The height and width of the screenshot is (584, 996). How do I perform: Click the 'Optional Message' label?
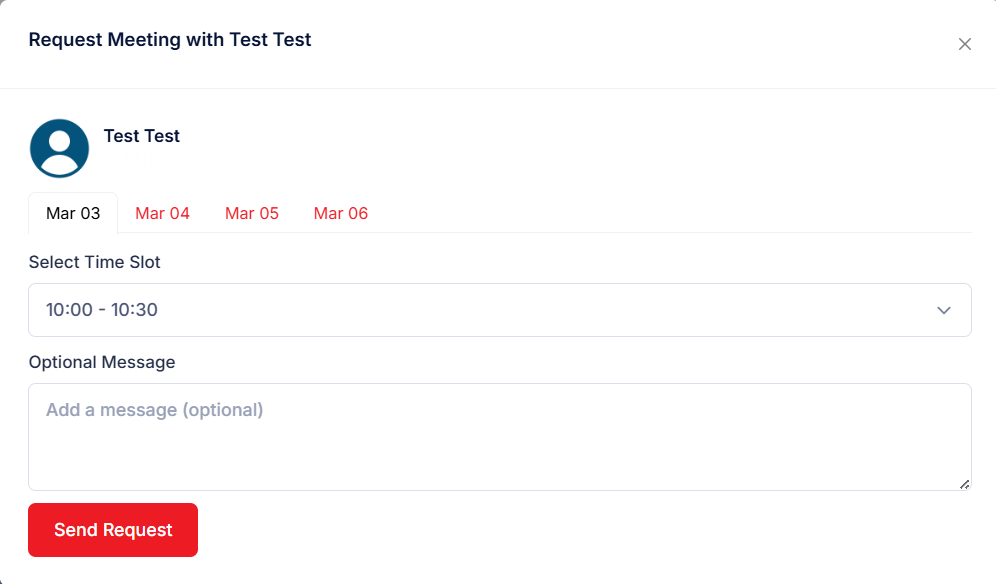point(102,362)
